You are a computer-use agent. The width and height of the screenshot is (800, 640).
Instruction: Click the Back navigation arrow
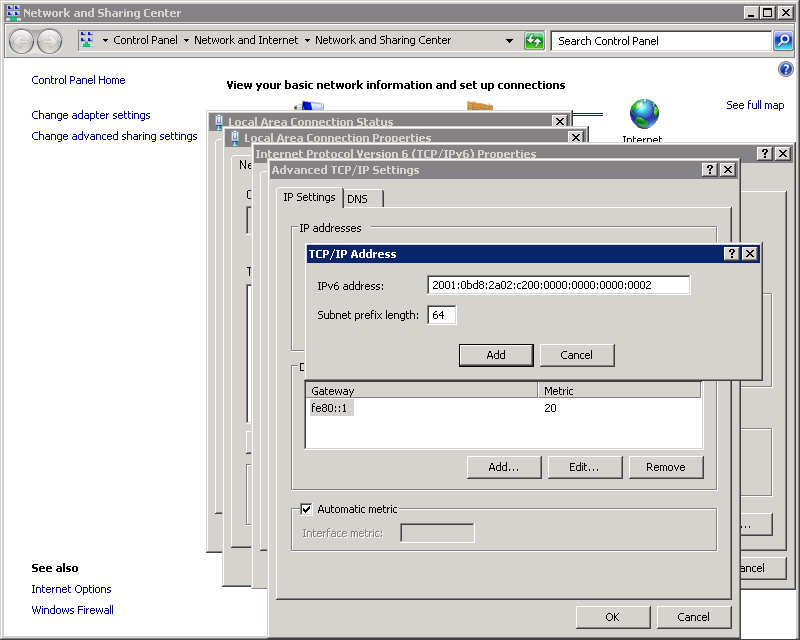coord(22,41)
